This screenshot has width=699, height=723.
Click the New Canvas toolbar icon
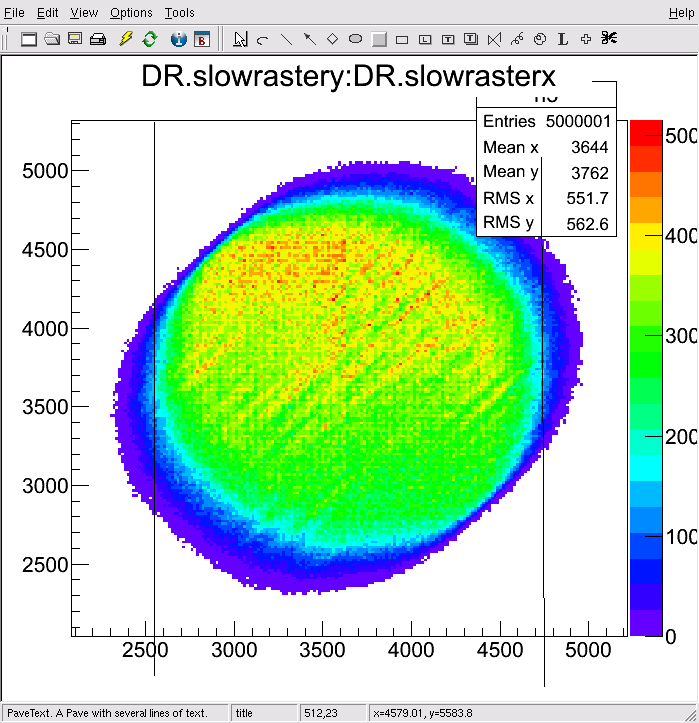[x=29, y=39]
